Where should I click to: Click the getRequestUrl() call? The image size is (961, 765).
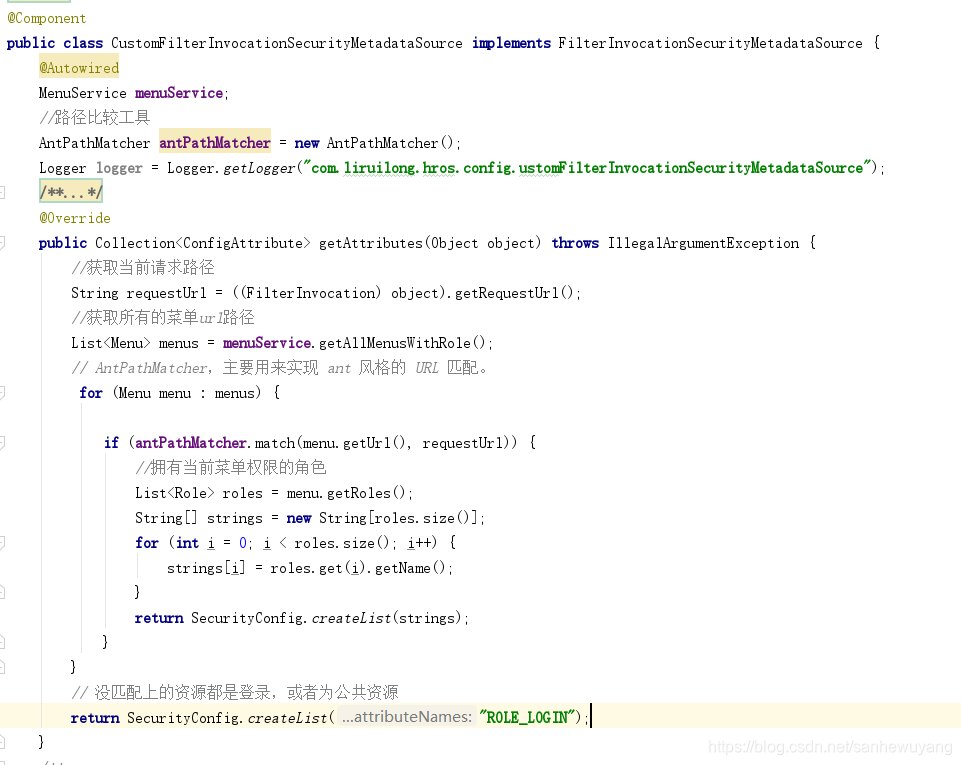click(514, 293)
